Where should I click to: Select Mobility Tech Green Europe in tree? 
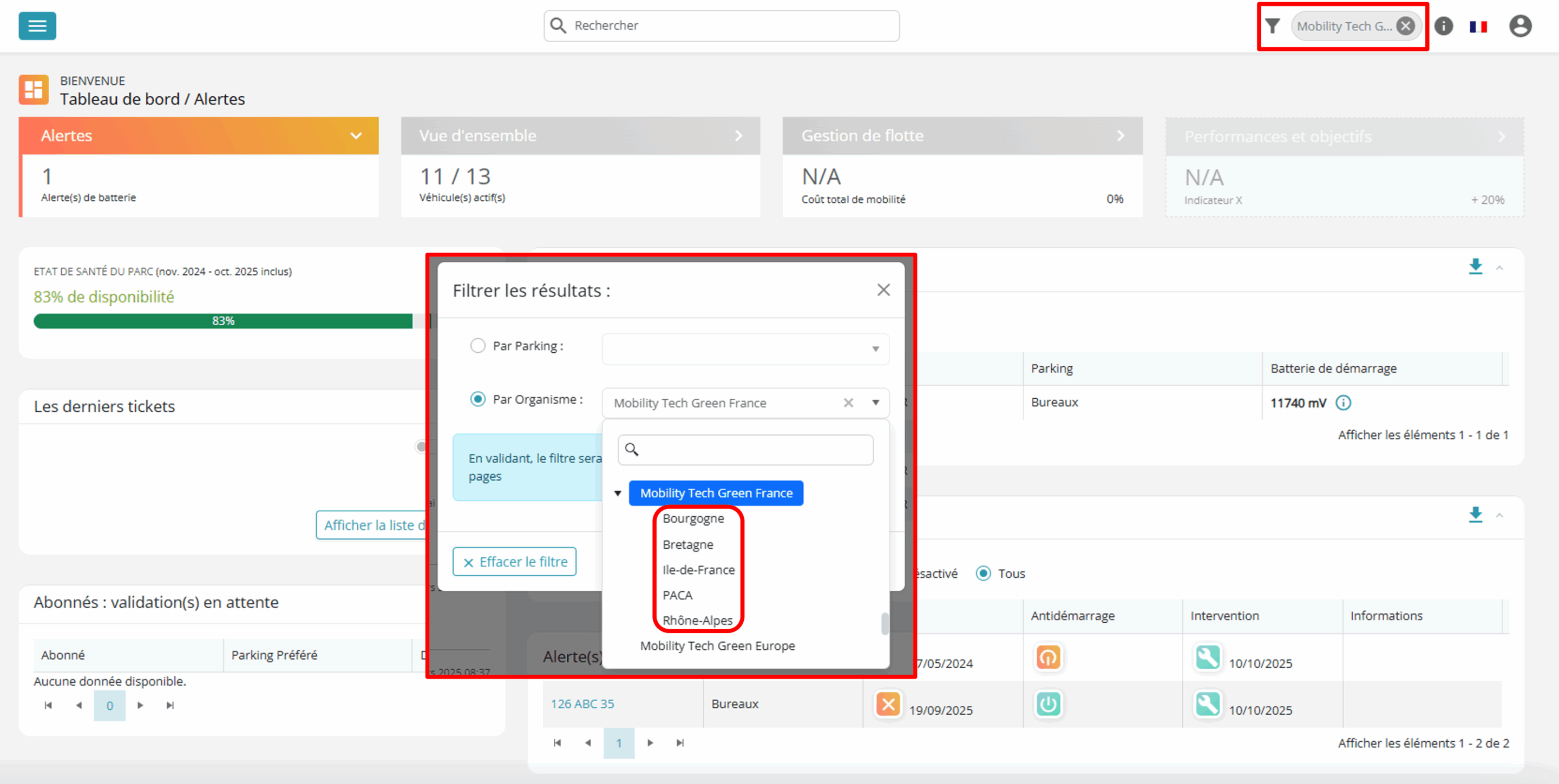(717, 646)
